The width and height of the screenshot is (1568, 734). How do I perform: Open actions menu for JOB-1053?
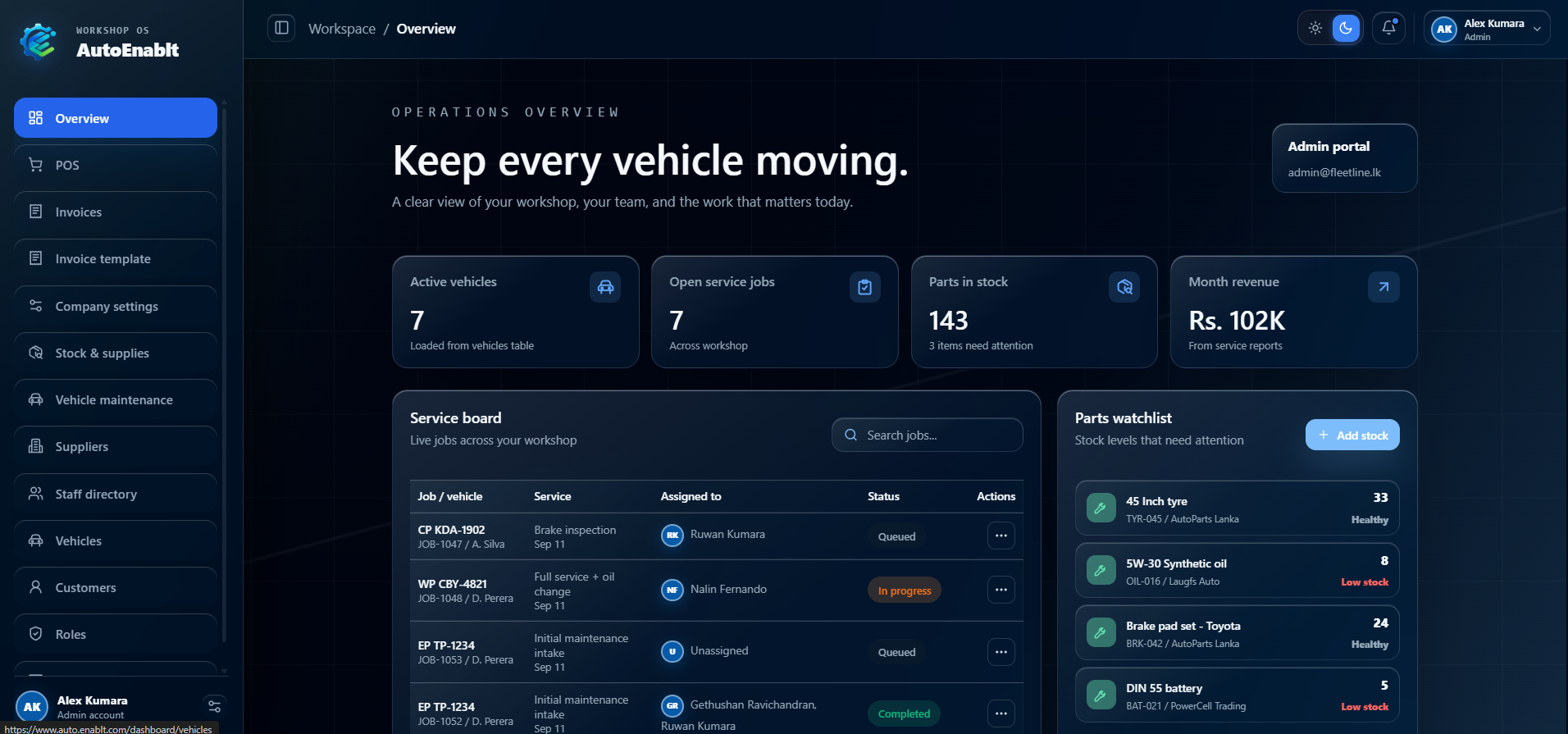(x=1001, y=652)
